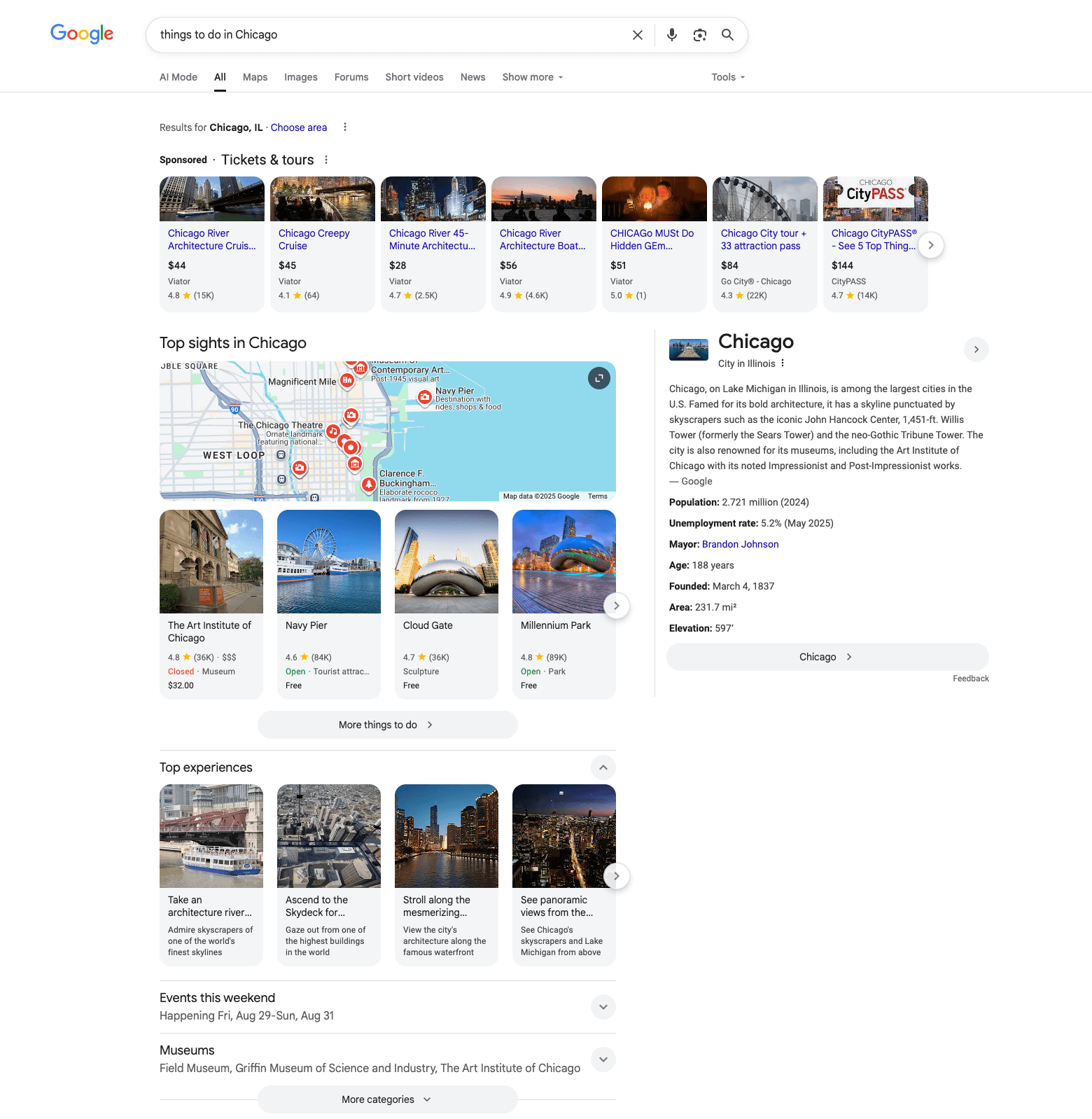Open three-dot menu next to Choose area
This screenshot has height=1119, width=1092.
coord(345,127)
